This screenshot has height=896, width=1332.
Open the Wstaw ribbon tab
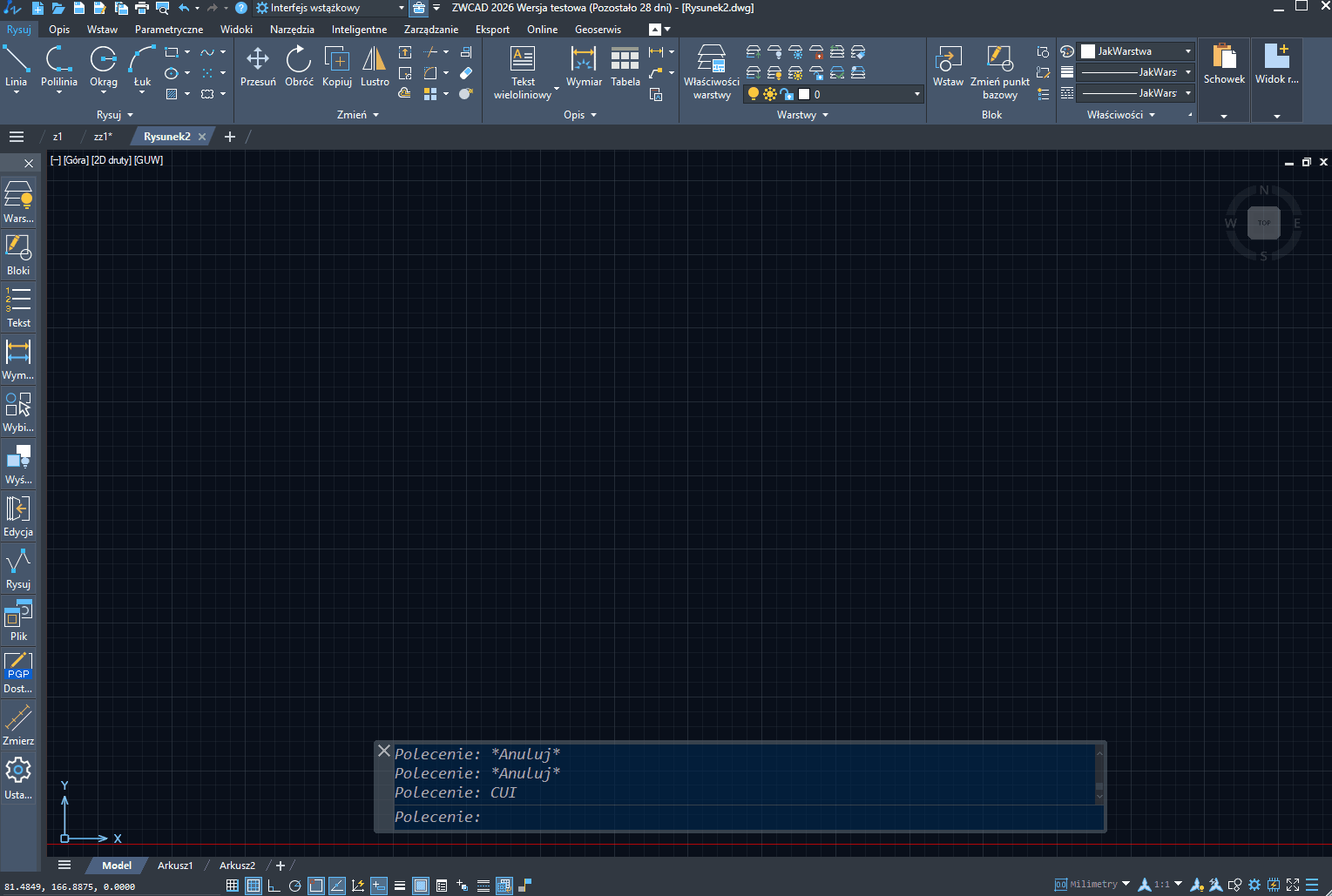click(x=102, y=30)
